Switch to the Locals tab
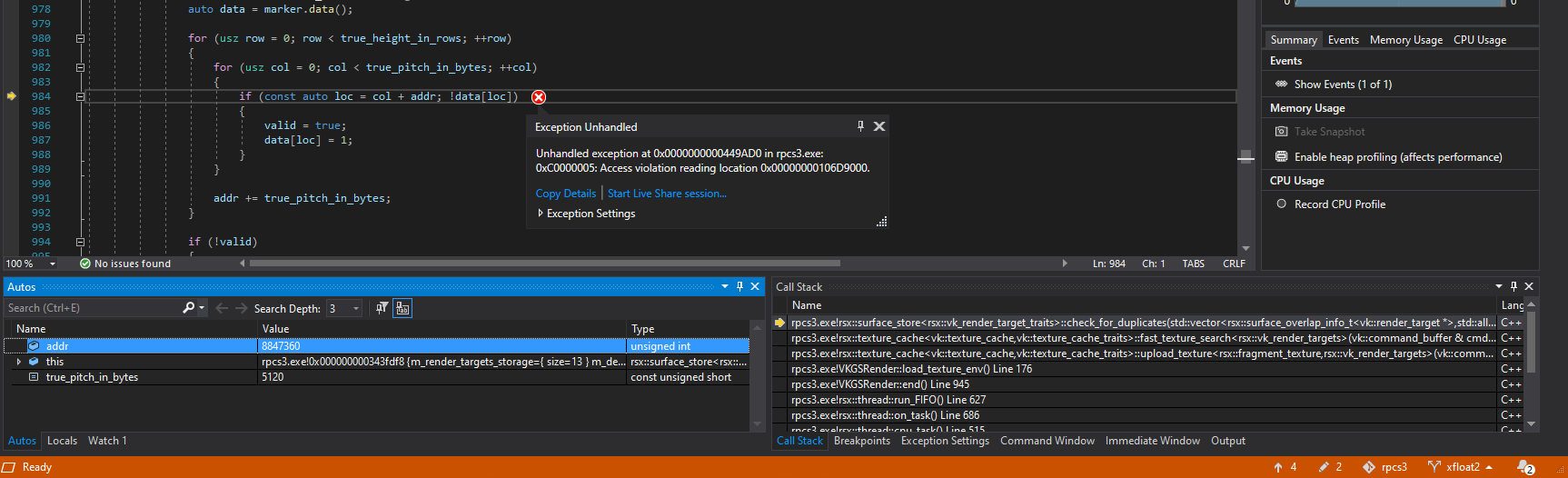Viewport: 1568px width, 478px height. (x=62, y=441)
